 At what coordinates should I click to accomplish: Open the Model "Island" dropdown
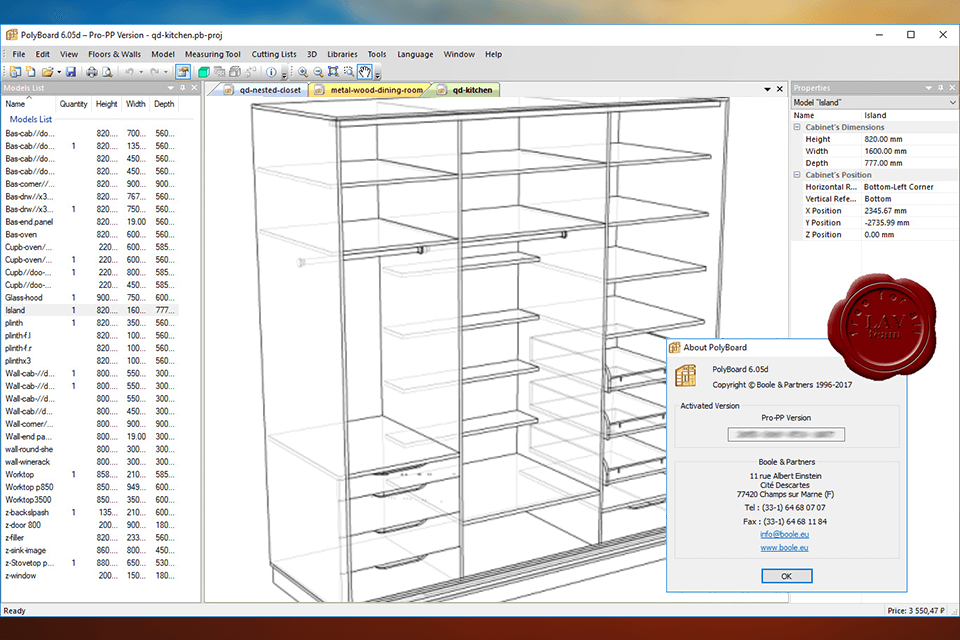click(952, 102)
